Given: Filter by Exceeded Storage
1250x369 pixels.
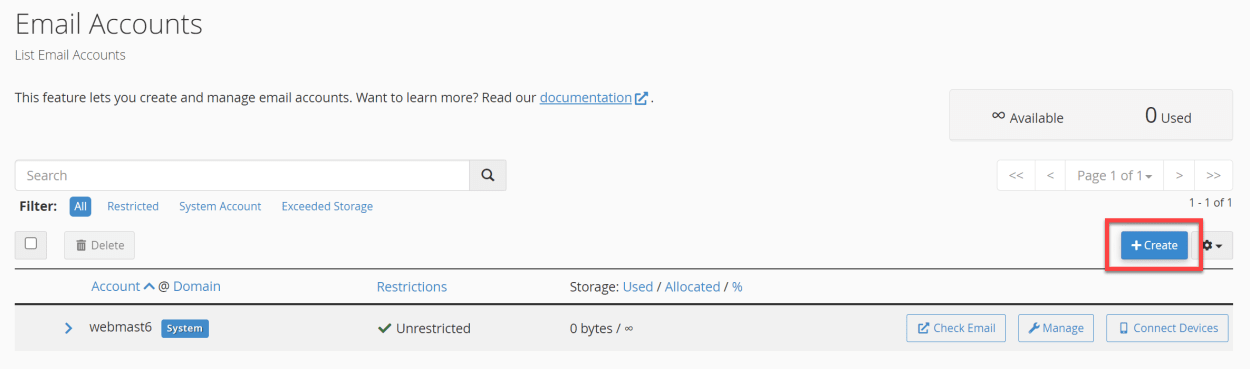Looking at the screenshot, I should (327, 206).
